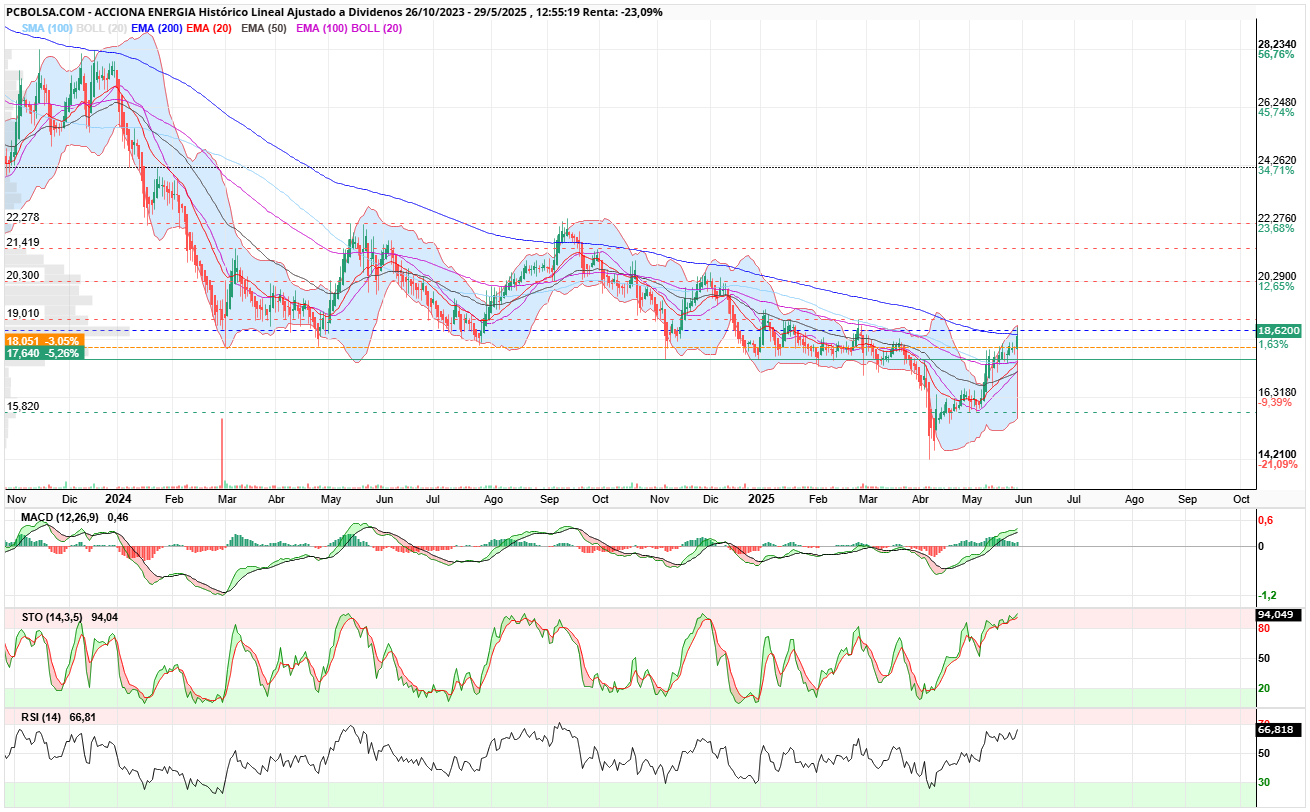
Task: Select the magenta BOLL (20) legend label
Action: click(x=377, y=28)
